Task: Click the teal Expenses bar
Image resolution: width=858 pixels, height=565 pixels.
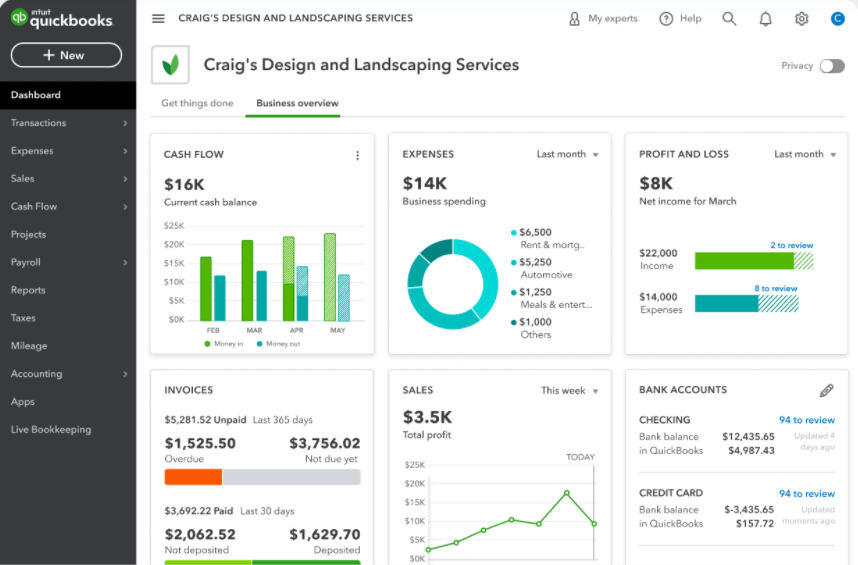Action: (x=727, y=304)
